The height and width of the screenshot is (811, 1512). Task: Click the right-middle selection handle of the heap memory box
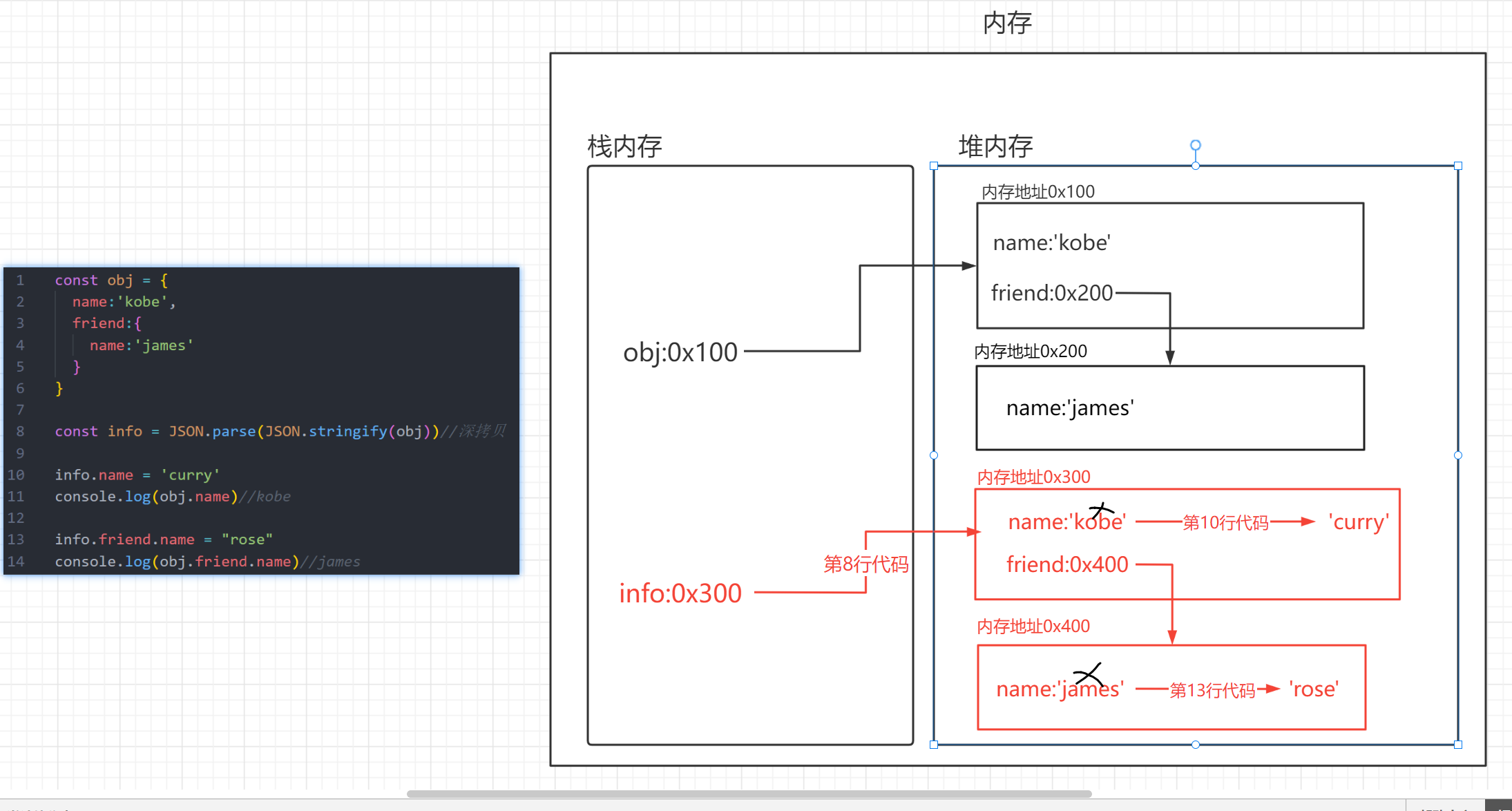coord(1458,455)
